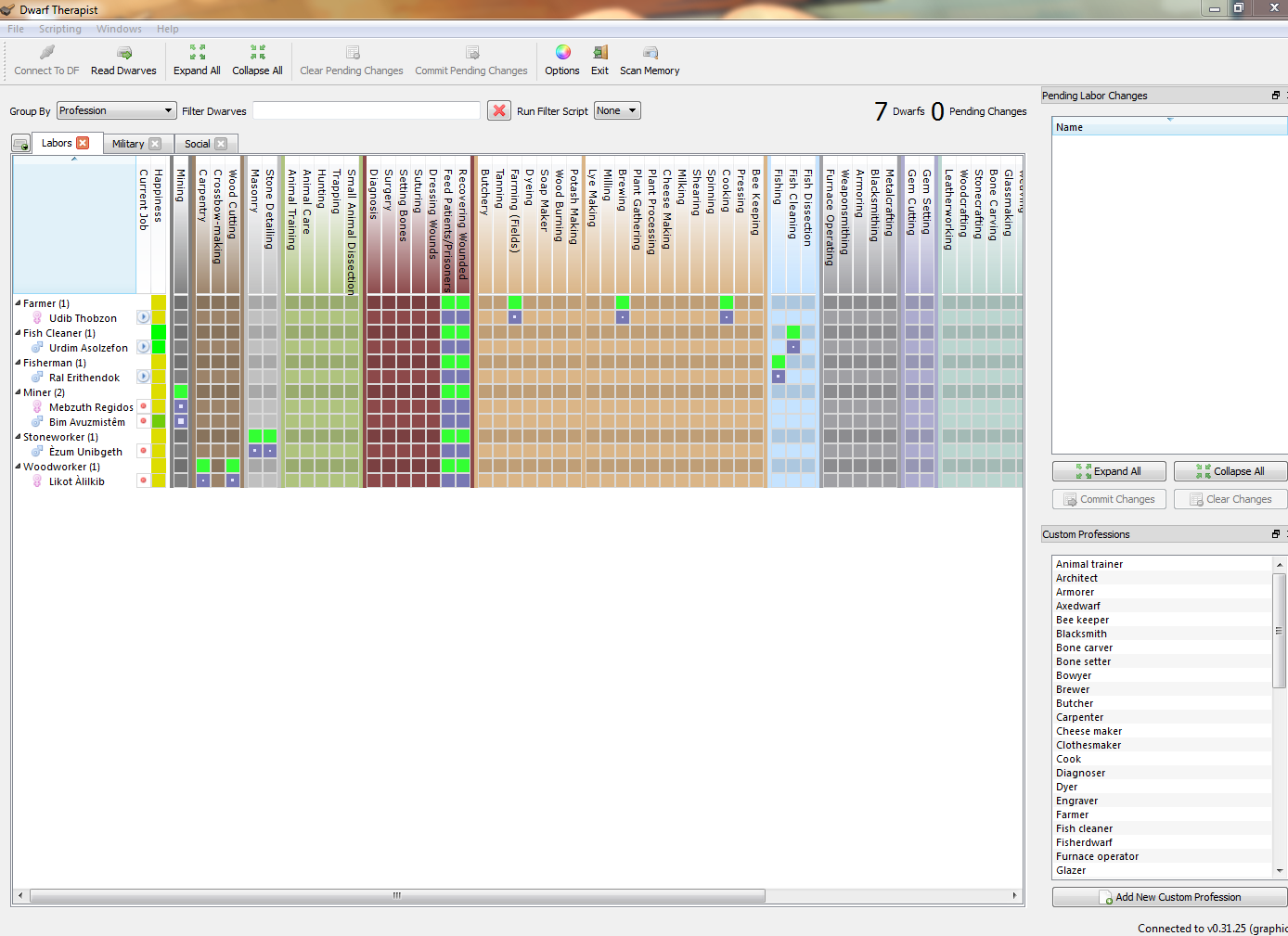Toggle Masonry labor for Ëzum Unibgeth
Screen dimensions: 1288x936
point(255,451)
